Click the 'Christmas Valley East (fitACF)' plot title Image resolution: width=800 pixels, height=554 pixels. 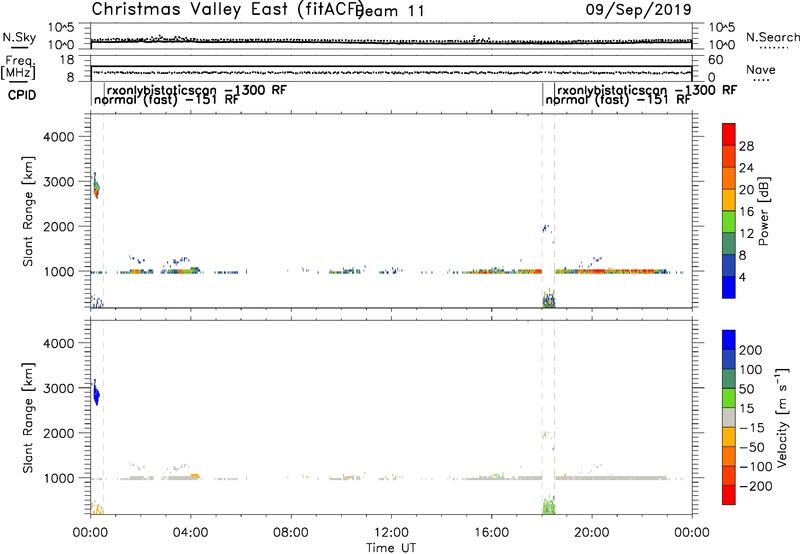click(x=228, y=9)
